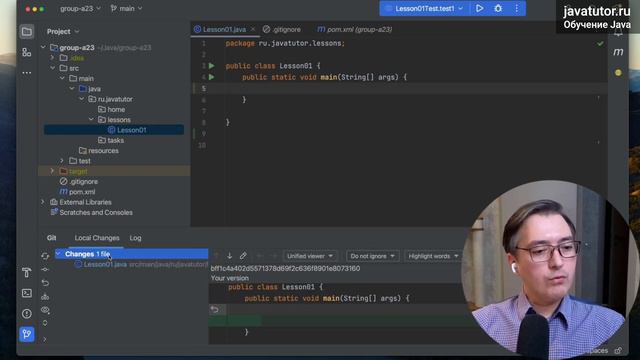This screenshot has width=640, height=360.
Task: Close the Lesson01.java editor tab
Action: pos(253,29)
